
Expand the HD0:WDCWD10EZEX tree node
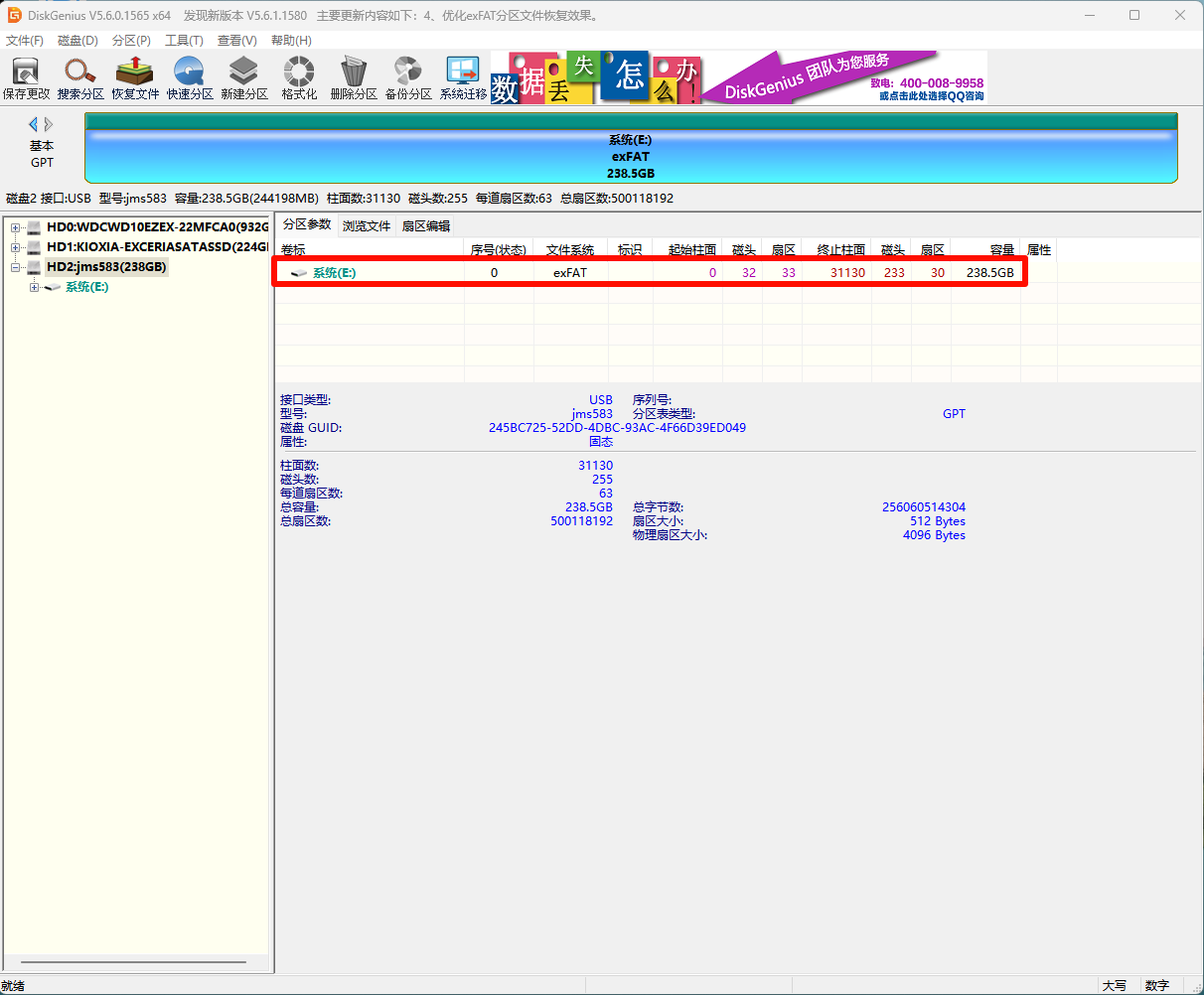(16, 227)
